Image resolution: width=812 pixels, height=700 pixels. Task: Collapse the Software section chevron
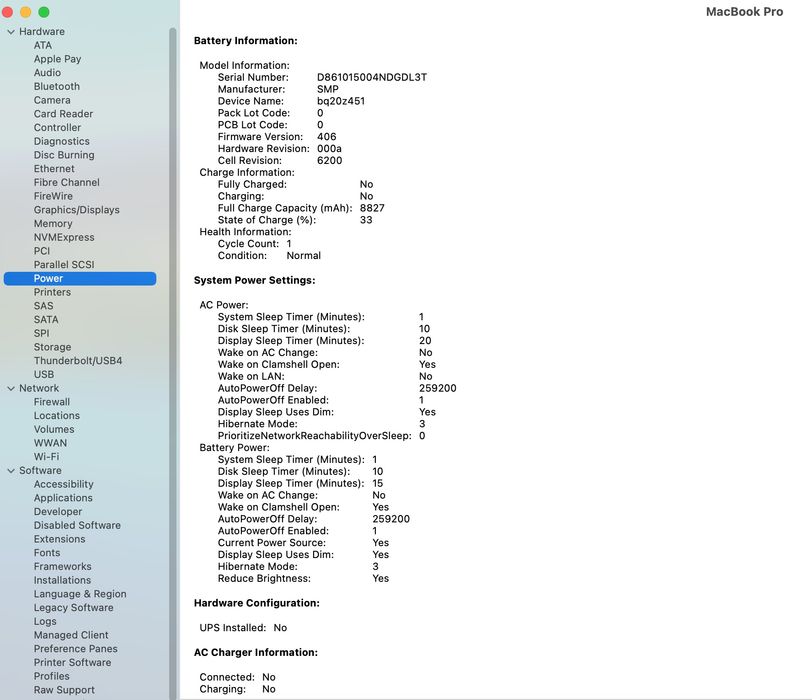11,471
